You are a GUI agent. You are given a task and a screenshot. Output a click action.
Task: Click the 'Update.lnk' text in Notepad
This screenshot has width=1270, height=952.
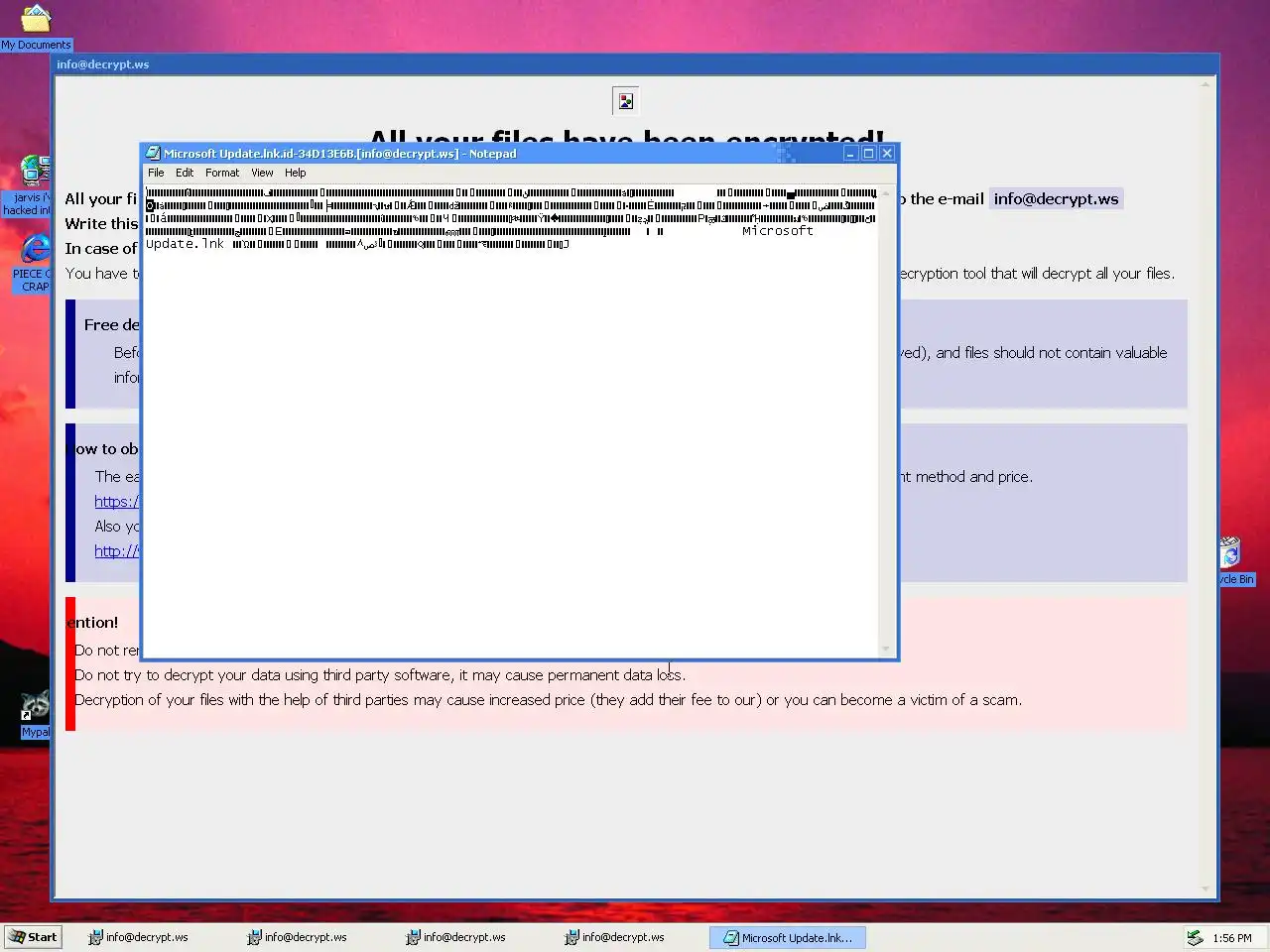(x=185, y=244)
